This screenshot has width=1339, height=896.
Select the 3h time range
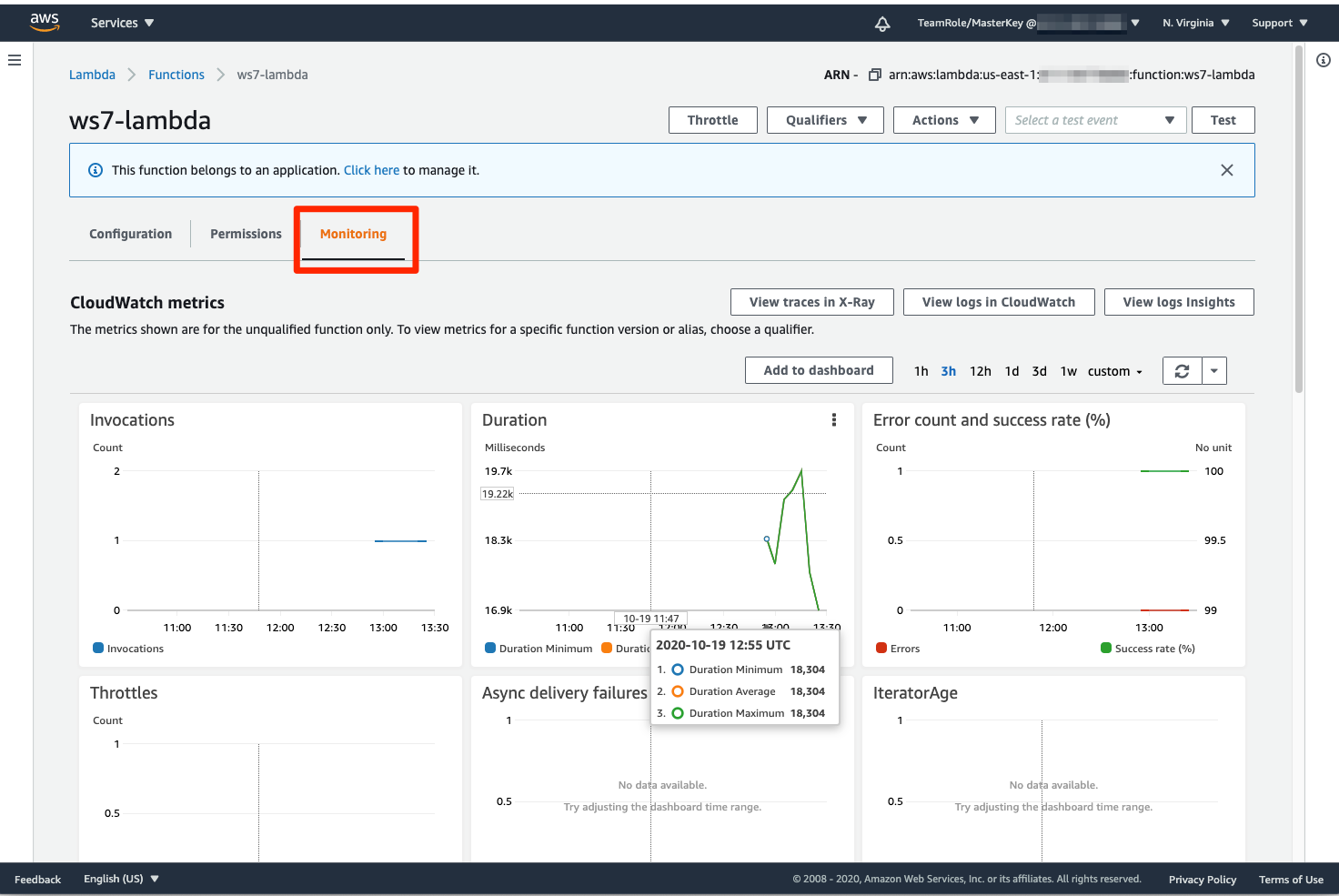949,371
